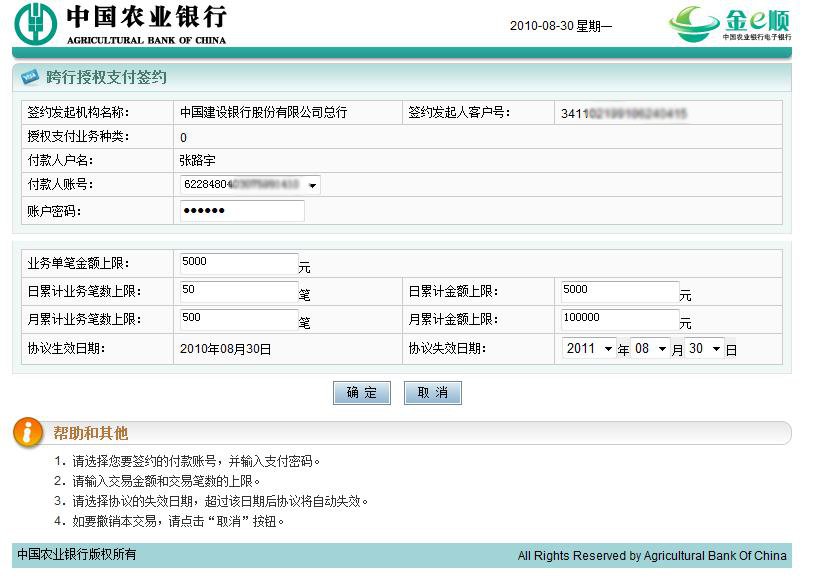Screen dimensions: 829x585
Task: Click the 月累计金额上限 field with 100000
Action: pyautogui.click(x=620, y=319)
